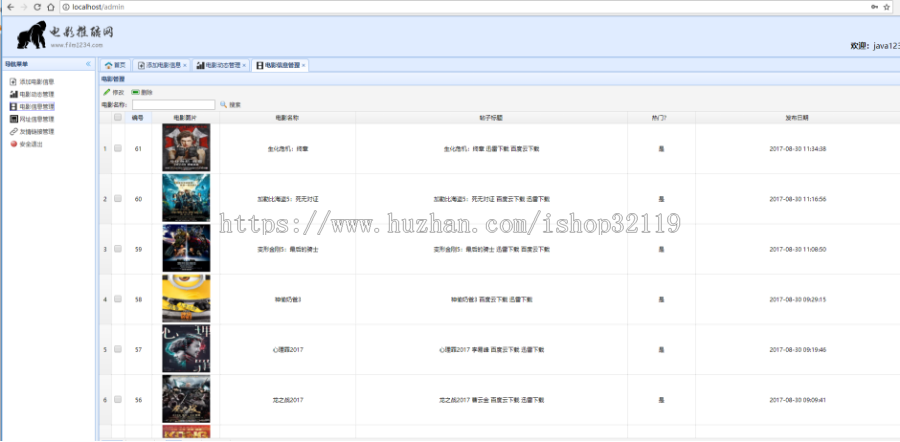Screen dimensions: 900x442
Task: Click the red ball icon beside 安全退出
Action: pyautogui.click(x=13, y=145)
